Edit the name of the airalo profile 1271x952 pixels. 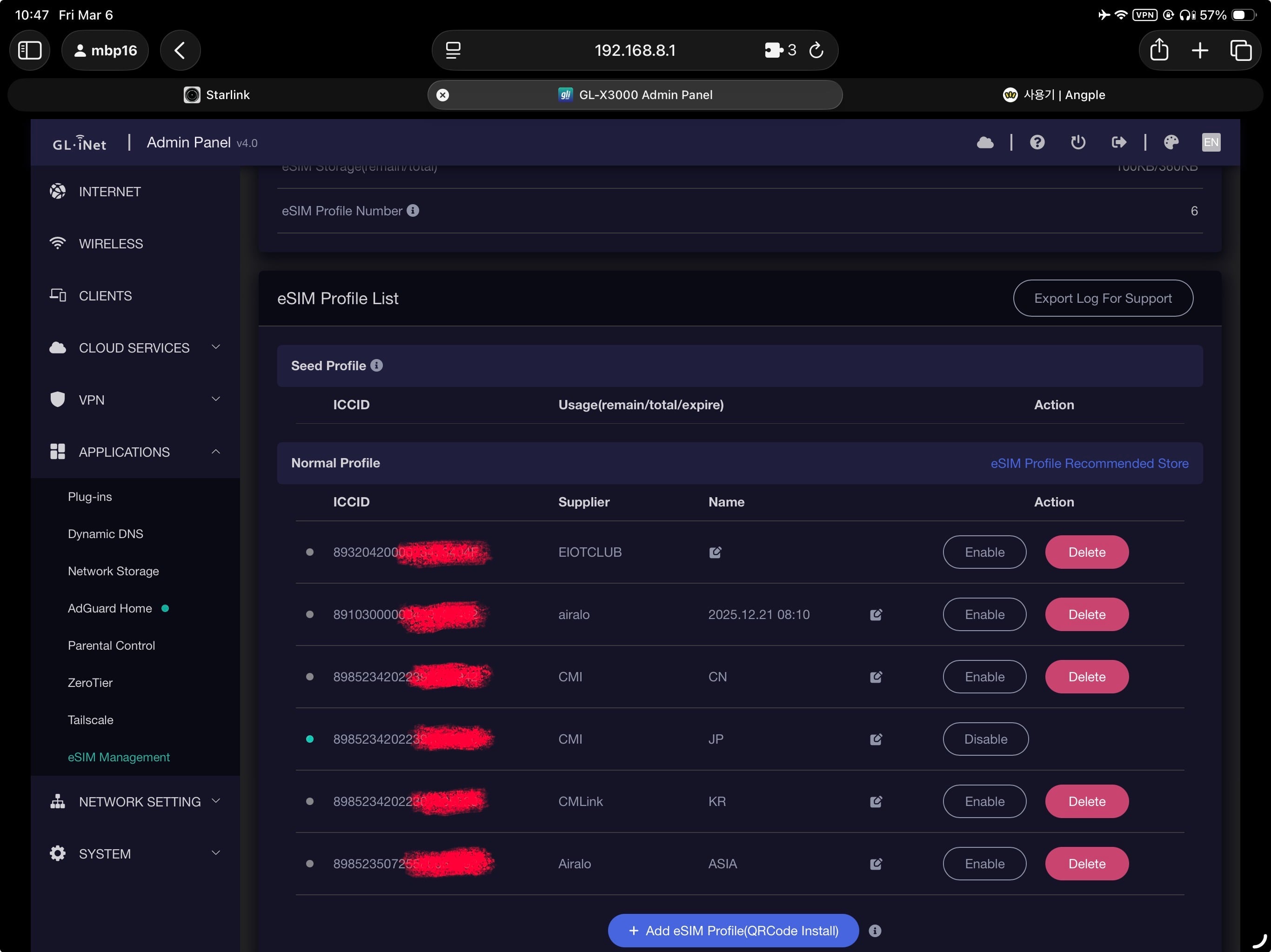[x=876, y=615]
